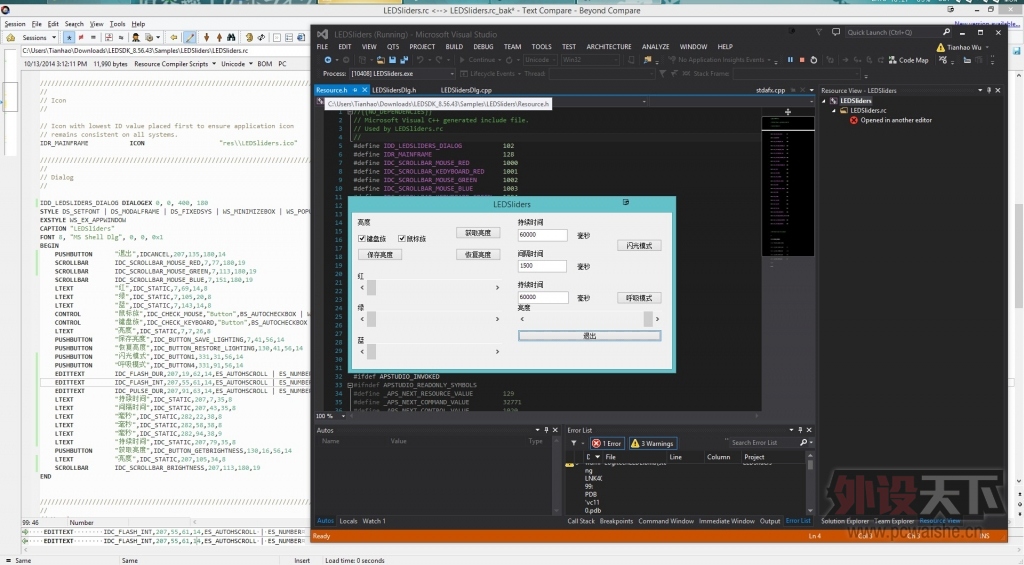Open the Process dropdown showing LEDSliders.exe

(402, 74)
